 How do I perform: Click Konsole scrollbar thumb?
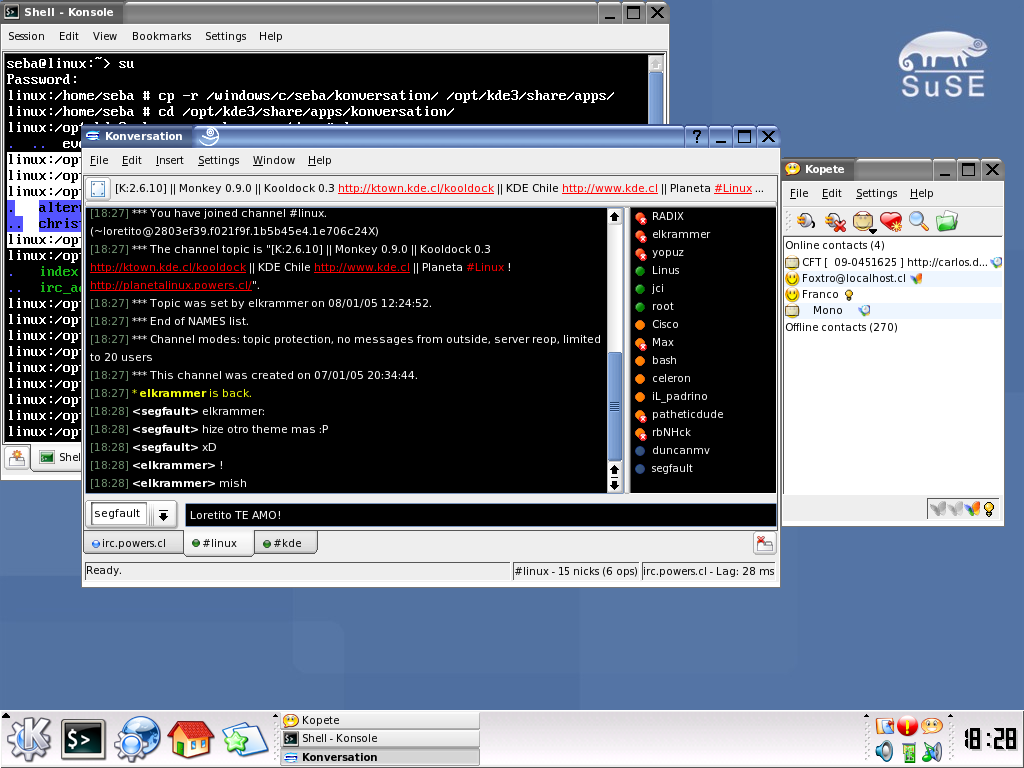[655, 98]
